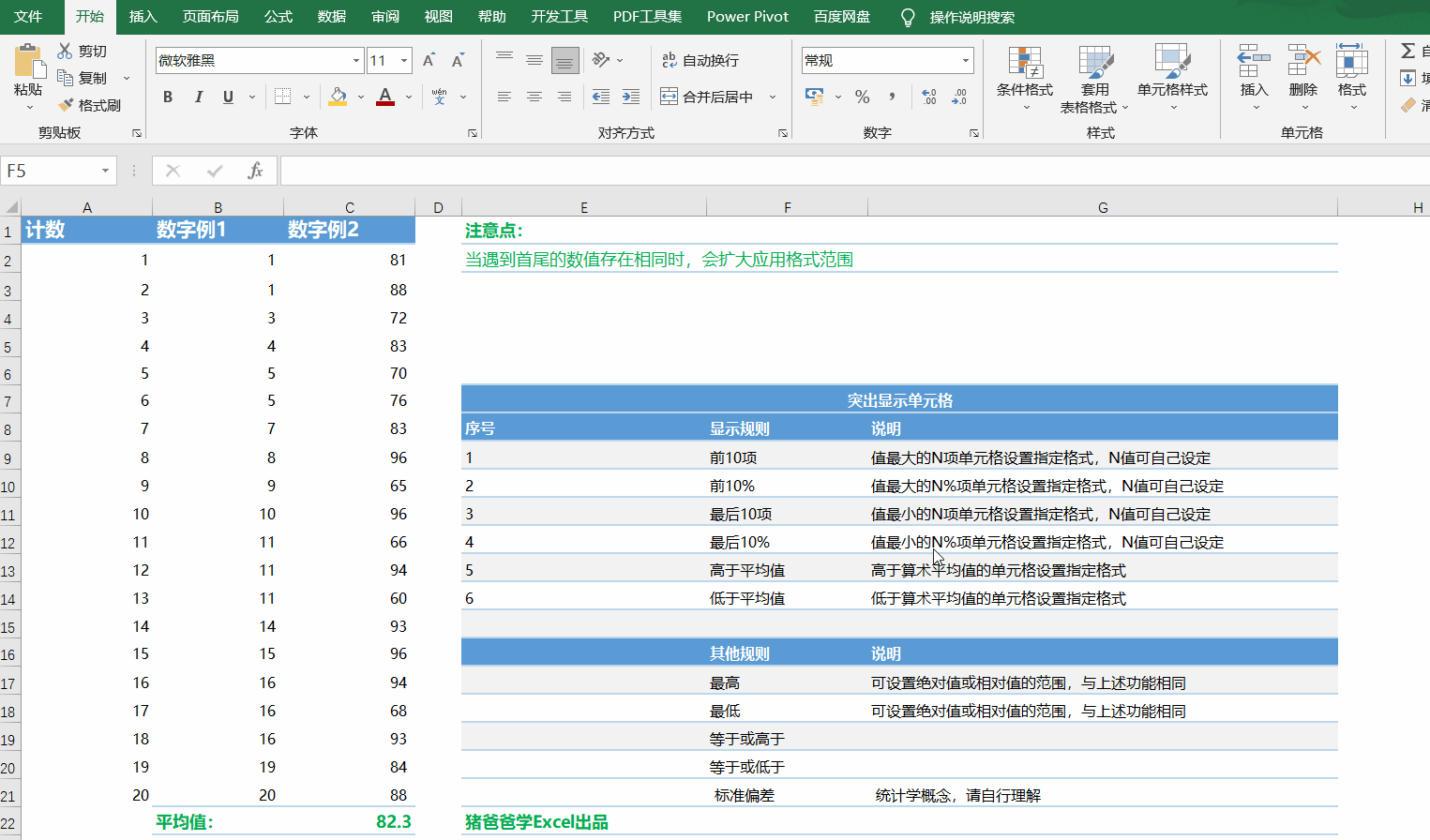
Task: Select the average value cell 82.3
Action: pyautogui.click(x=349, y=821)
